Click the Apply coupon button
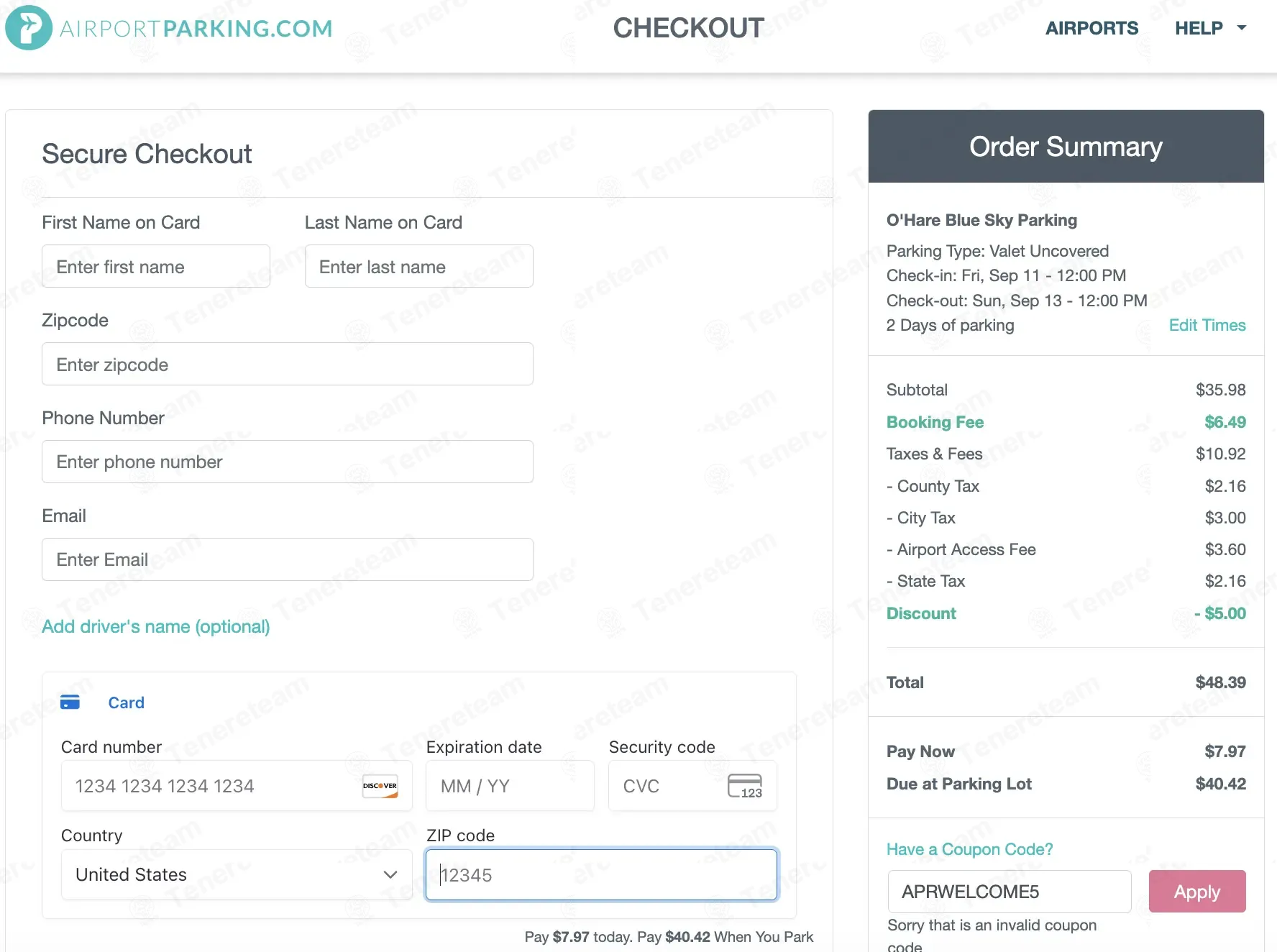Viewport: 1277px width, 952px height. [1197, 892]
